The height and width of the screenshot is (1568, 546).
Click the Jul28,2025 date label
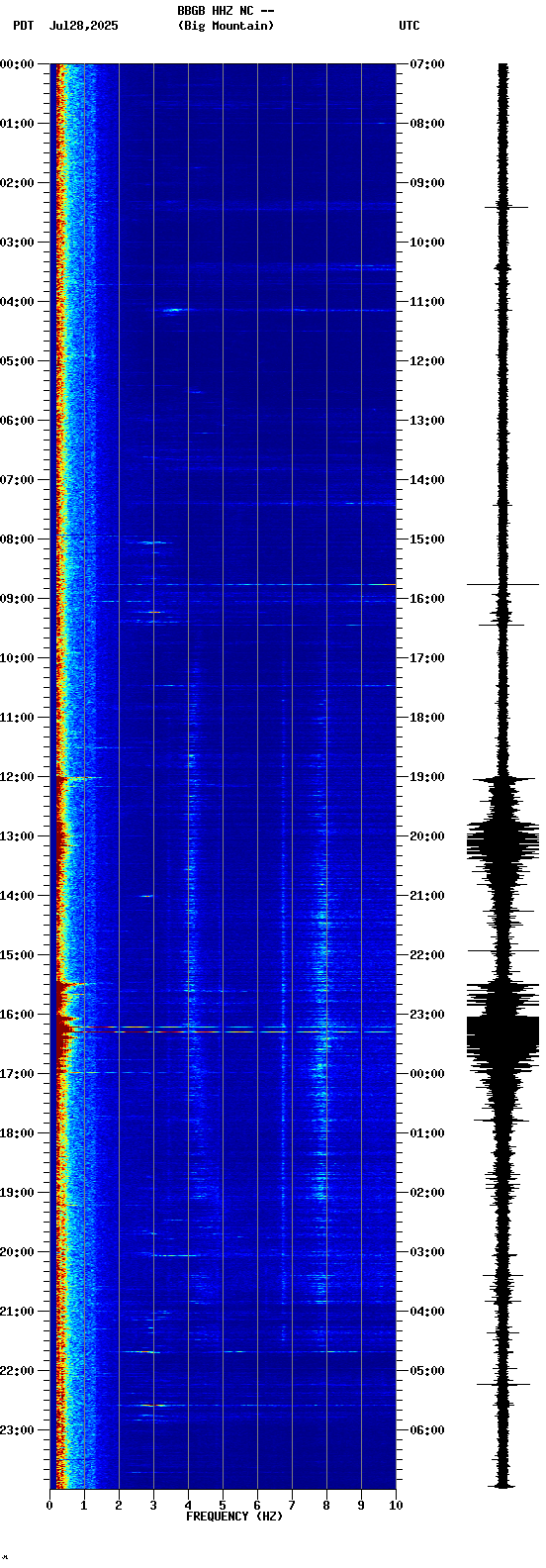(x=83, y=26)
